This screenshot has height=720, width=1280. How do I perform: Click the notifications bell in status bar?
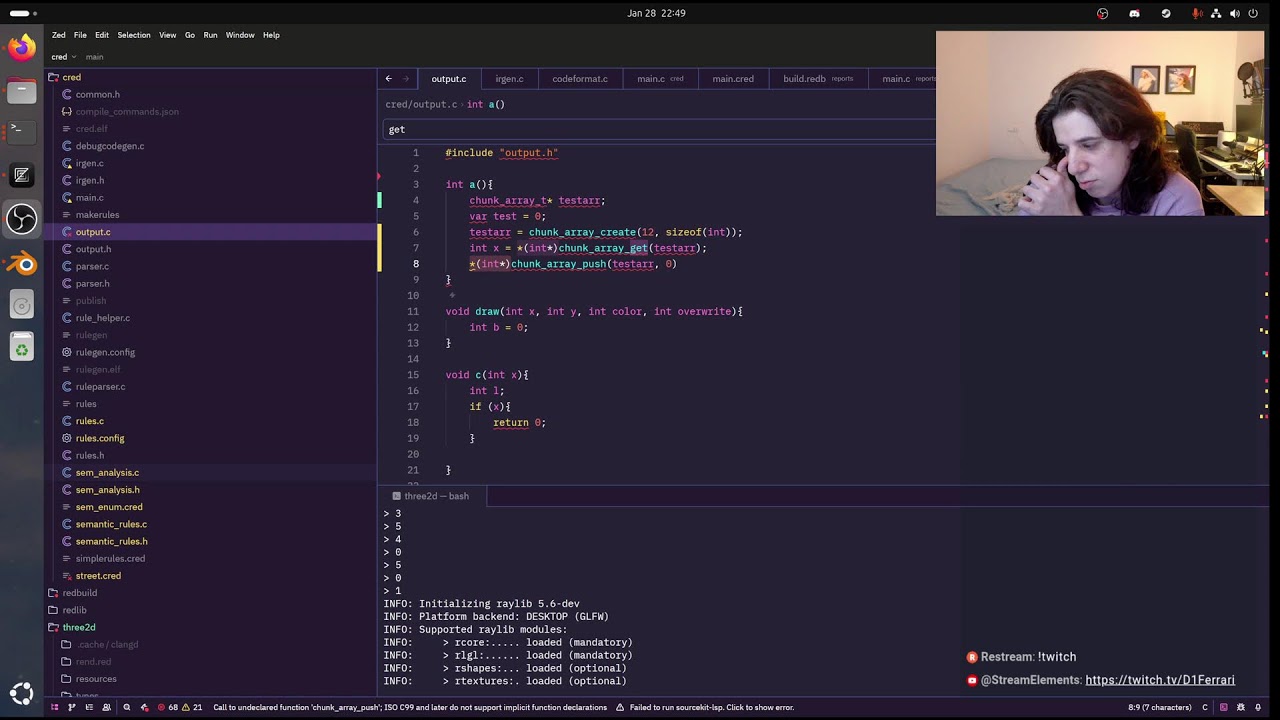(x=1257, y=707)
